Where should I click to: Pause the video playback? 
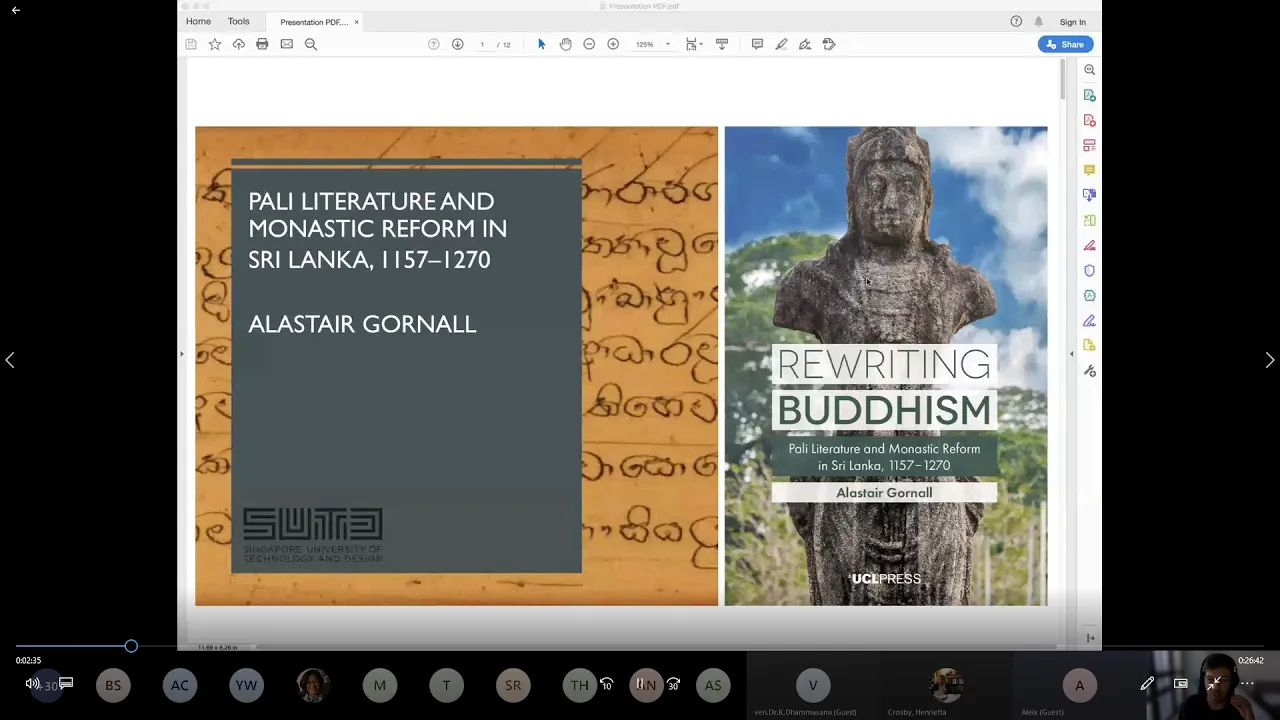(x=640, y=684)
